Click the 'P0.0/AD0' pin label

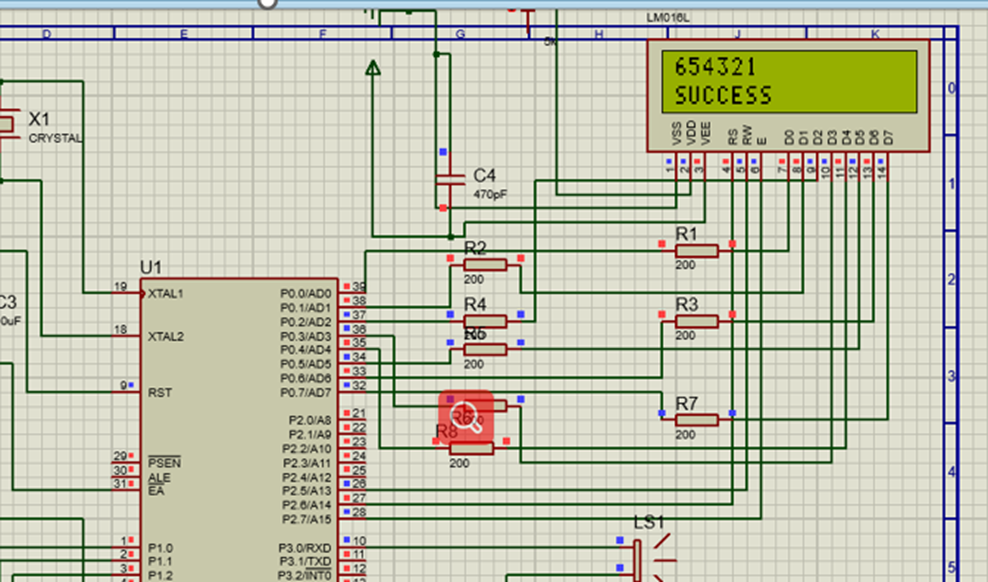[306, 294]
